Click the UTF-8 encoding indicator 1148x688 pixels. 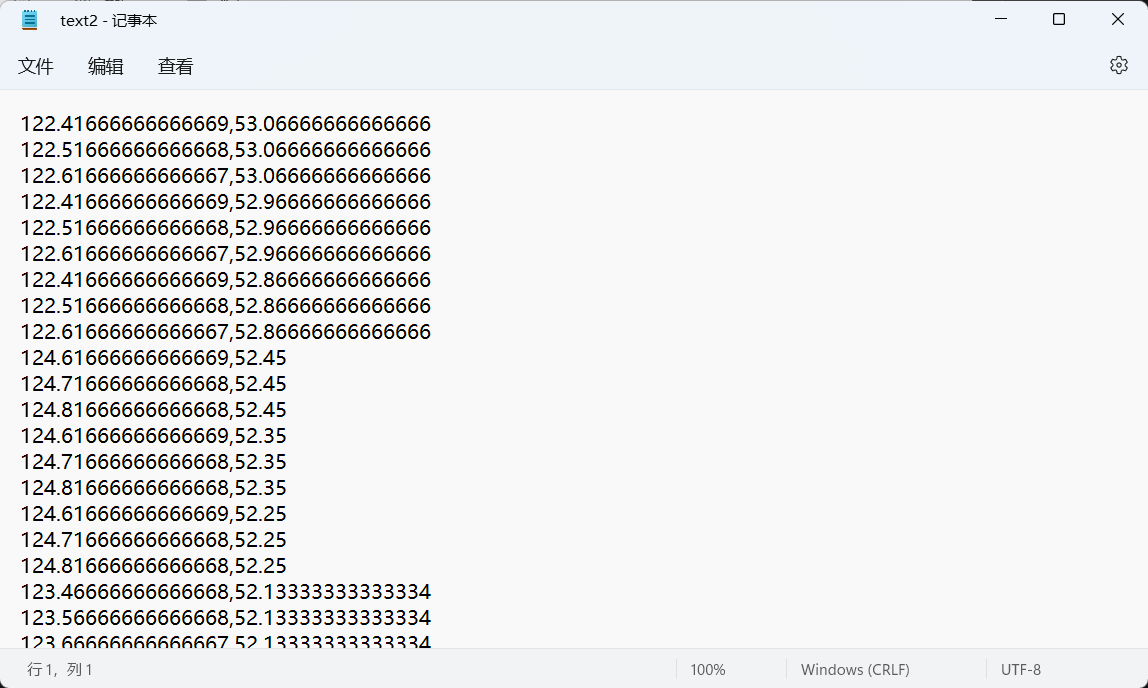pos(1021,670)
